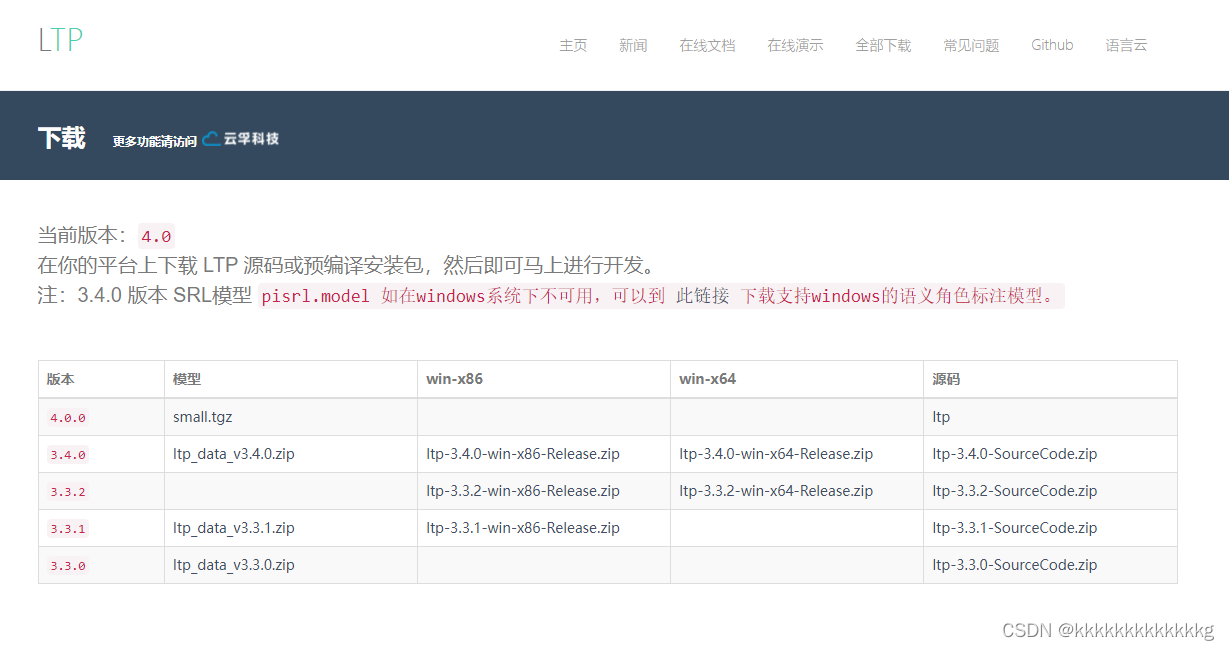Open the ltp source link for 4.0.0

click(x=941, y=417)
